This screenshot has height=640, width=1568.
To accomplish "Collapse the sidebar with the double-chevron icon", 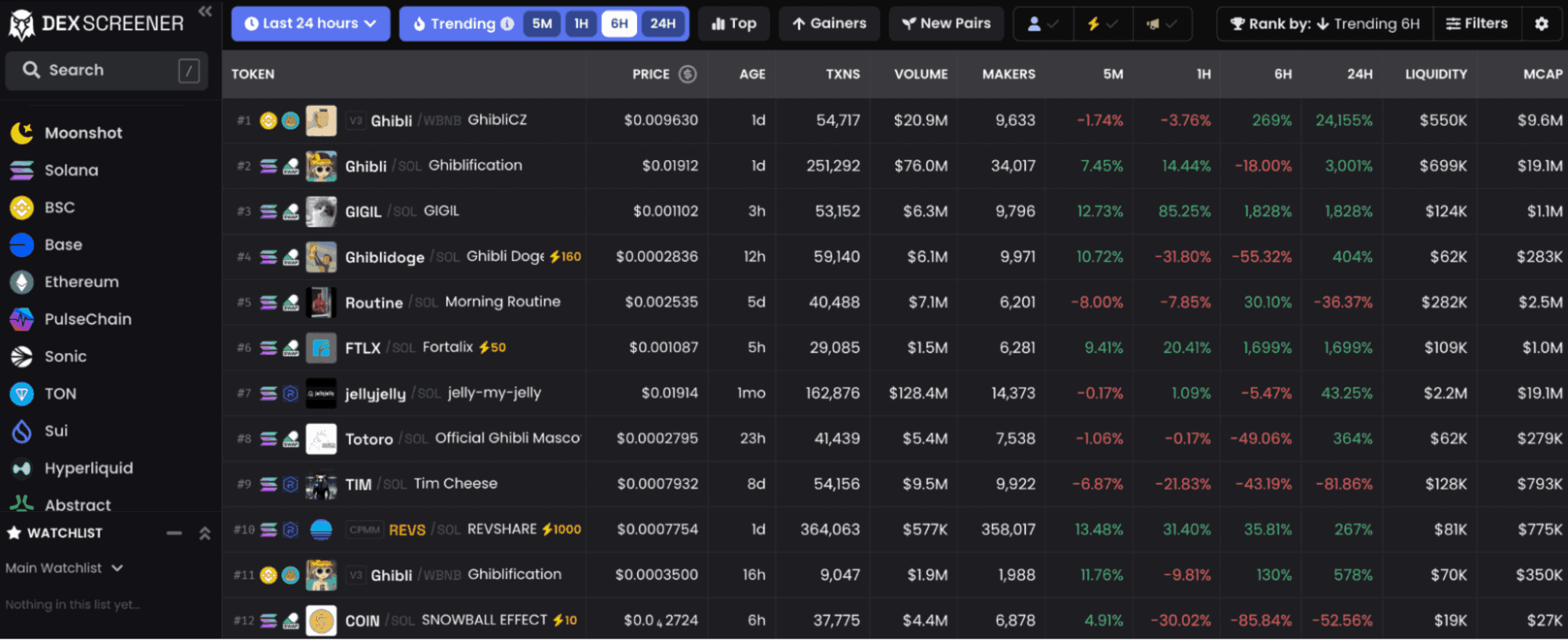I will (x=205, y=11).
